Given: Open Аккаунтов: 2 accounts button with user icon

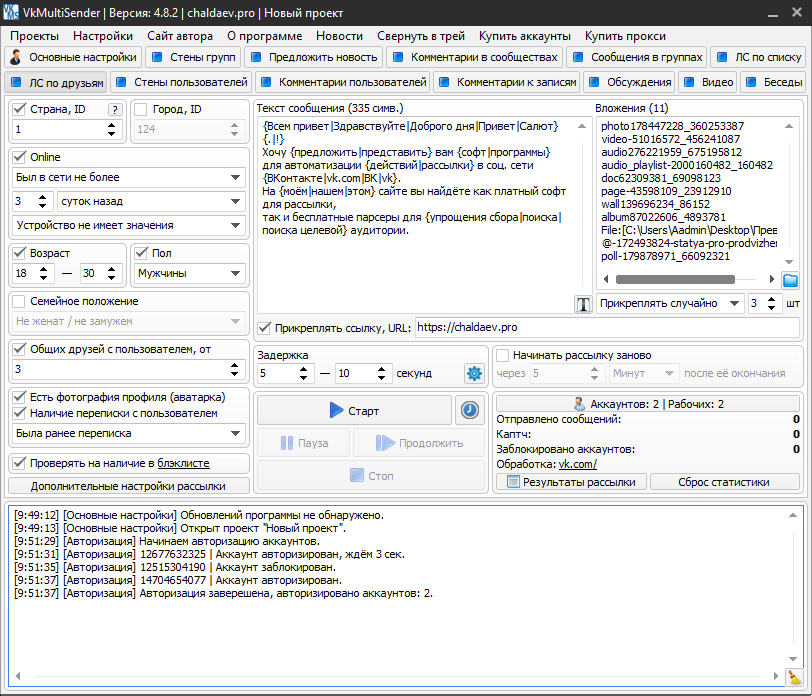Looking at the screenshot, I should [x=648, y=404].
